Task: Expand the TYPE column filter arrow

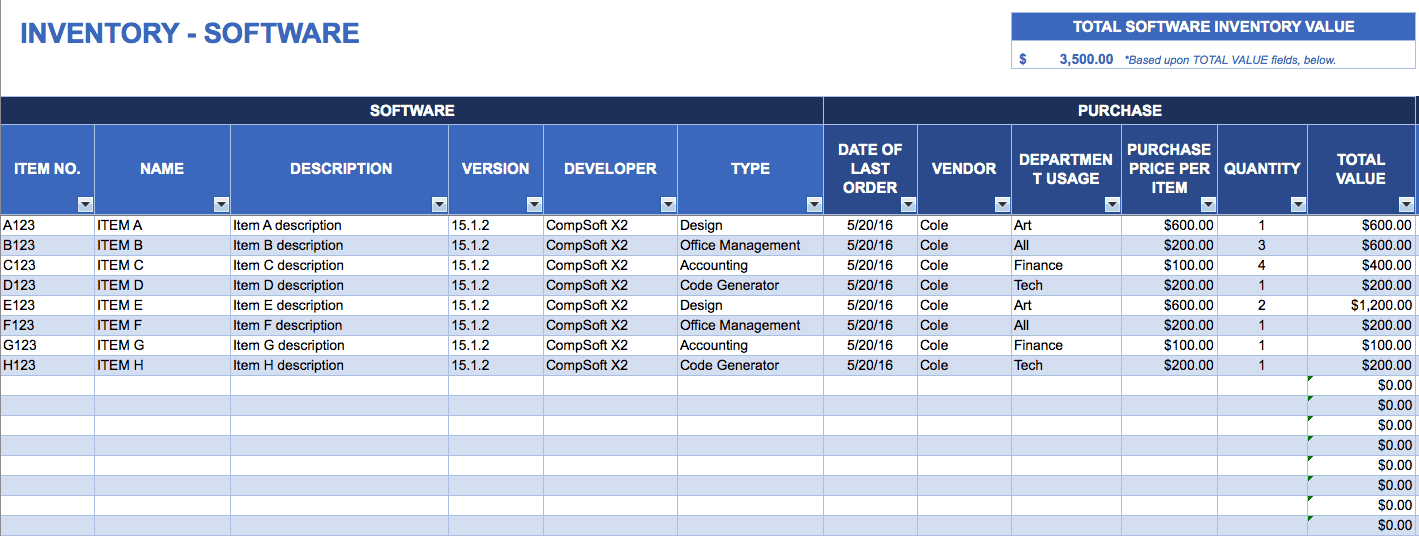Action: pyautogui.click(x=813, y=205)
